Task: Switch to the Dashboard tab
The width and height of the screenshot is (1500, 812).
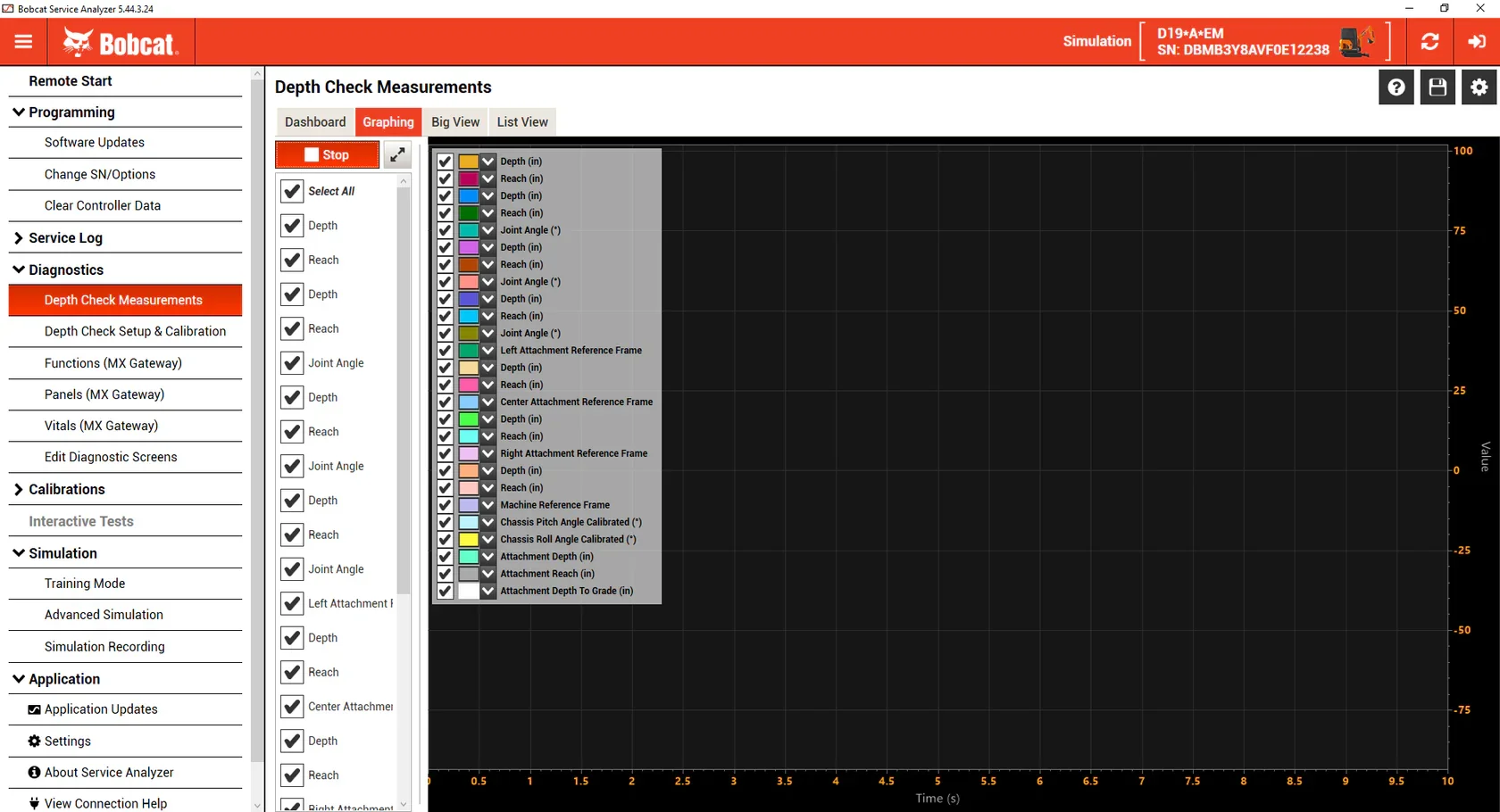Action: 315,122
